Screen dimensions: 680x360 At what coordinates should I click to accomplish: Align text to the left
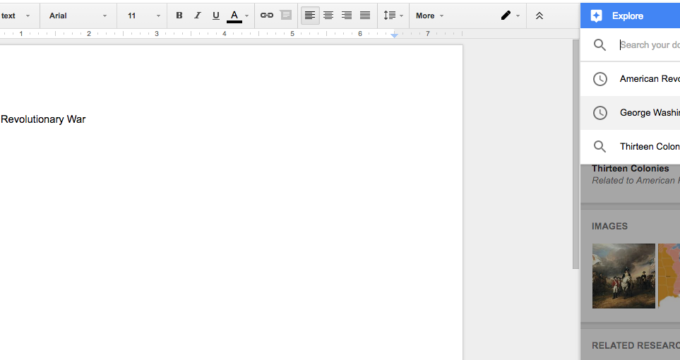pyautogui.click(x=310, y=16)
